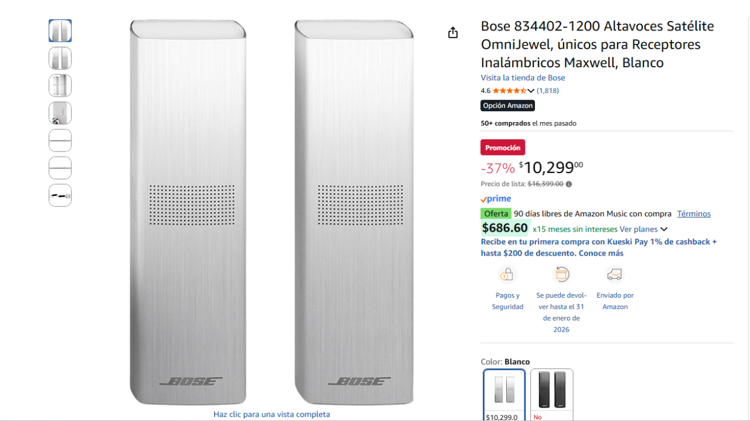This screenshot has height=421, width=750.
Task: Expand the rating breakdown chevron
Action: coord(531,91)
